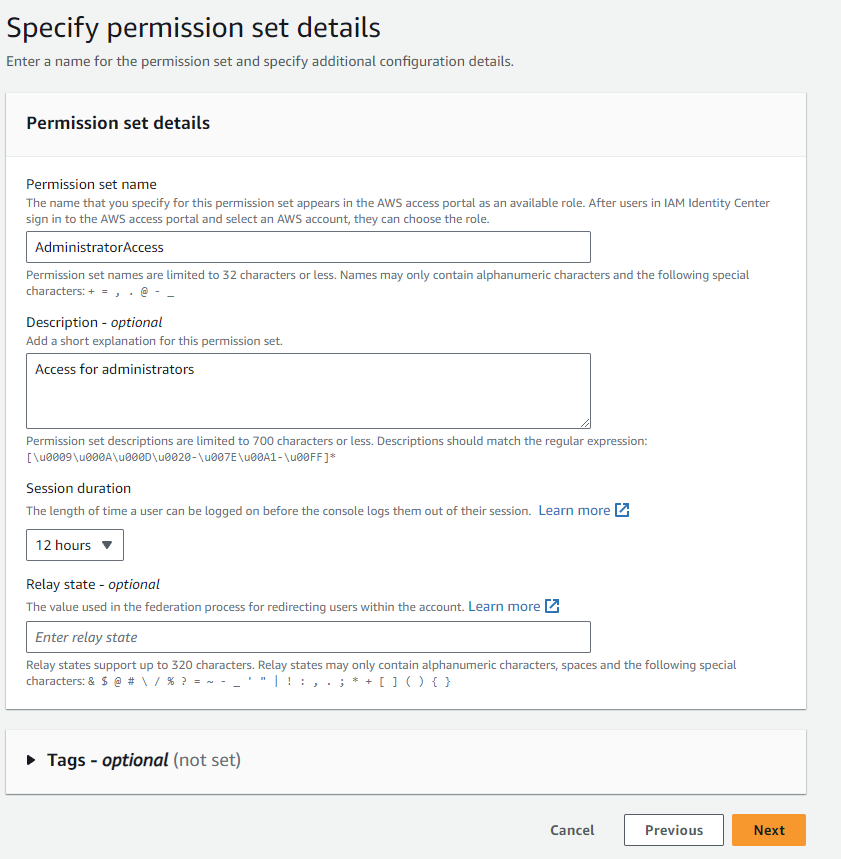Viewport: 841px width, 859px height.
Task: Click the Description - optional label
Action: tap(94, 322)
